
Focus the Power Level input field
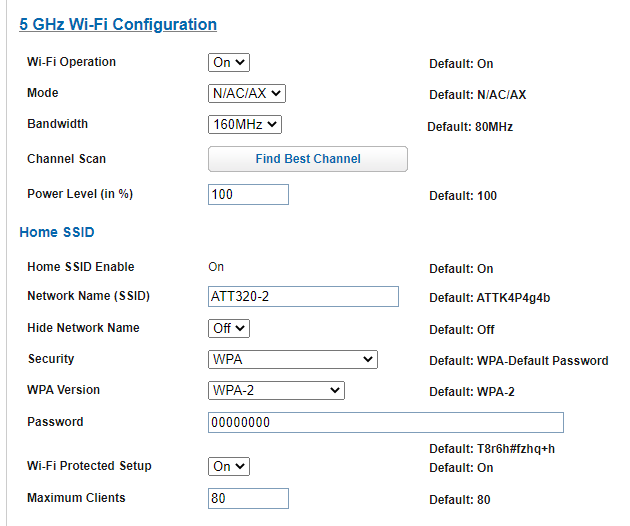248,194
